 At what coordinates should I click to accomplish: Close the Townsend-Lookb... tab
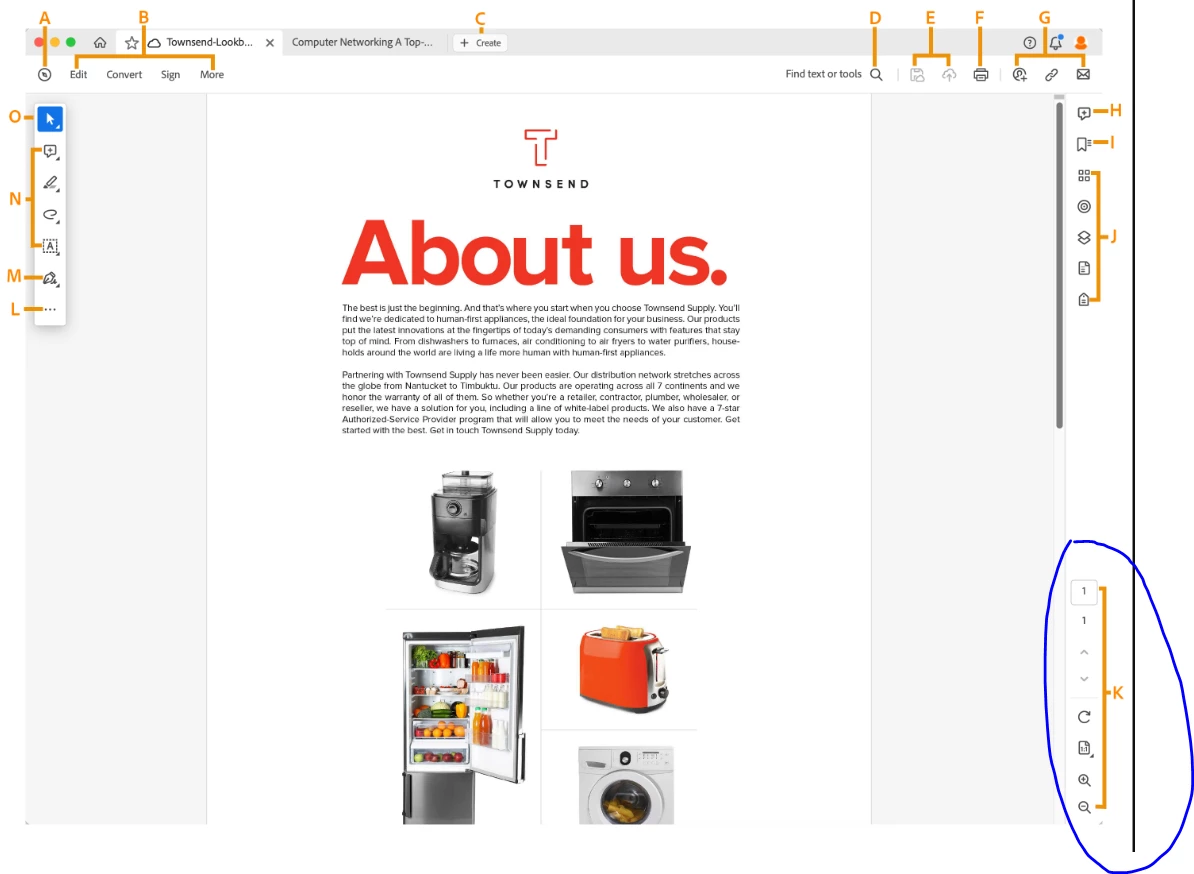[270, 43]
